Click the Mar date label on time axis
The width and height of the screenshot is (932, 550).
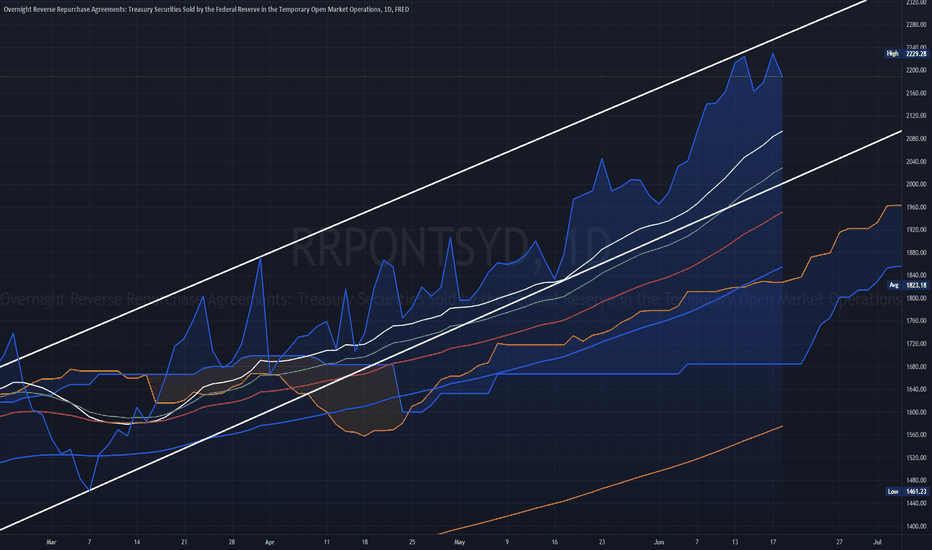pyautogui.click(x=51, y=542)
